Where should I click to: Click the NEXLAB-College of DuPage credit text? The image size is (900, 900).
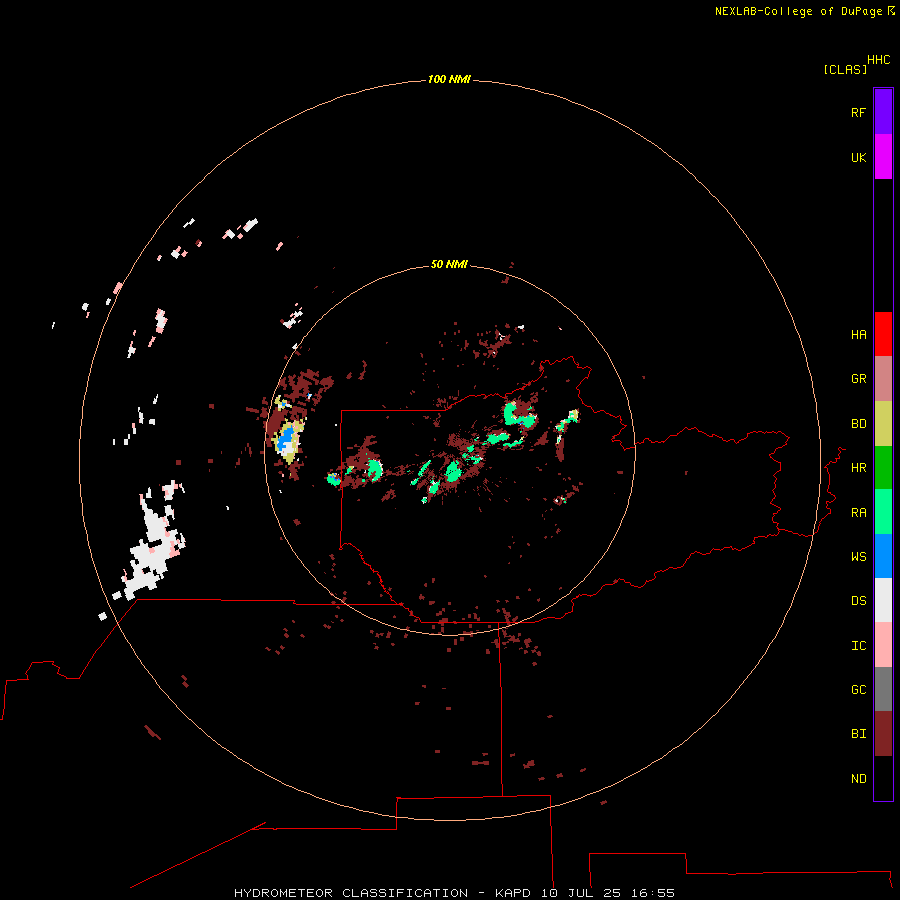tap(798, 11)
